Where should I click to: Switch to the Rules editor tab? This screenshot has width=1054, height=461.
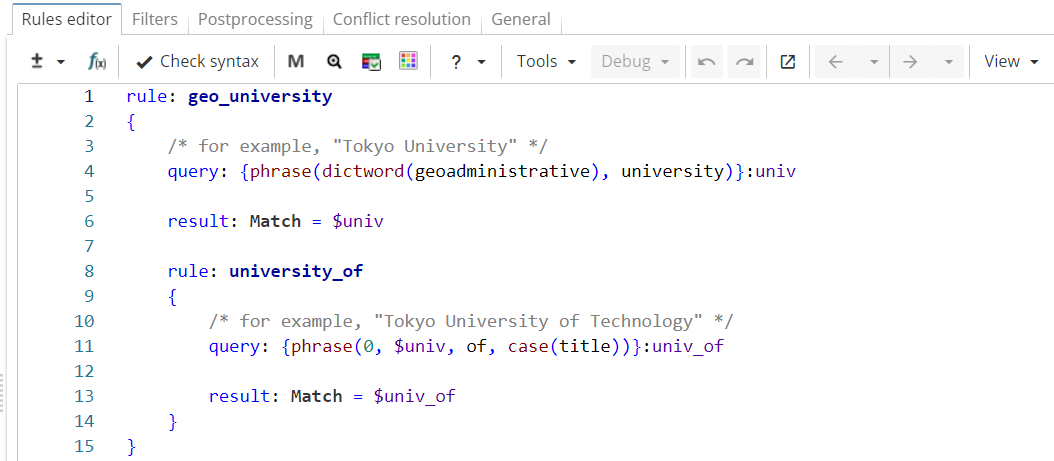pos(67,19)
